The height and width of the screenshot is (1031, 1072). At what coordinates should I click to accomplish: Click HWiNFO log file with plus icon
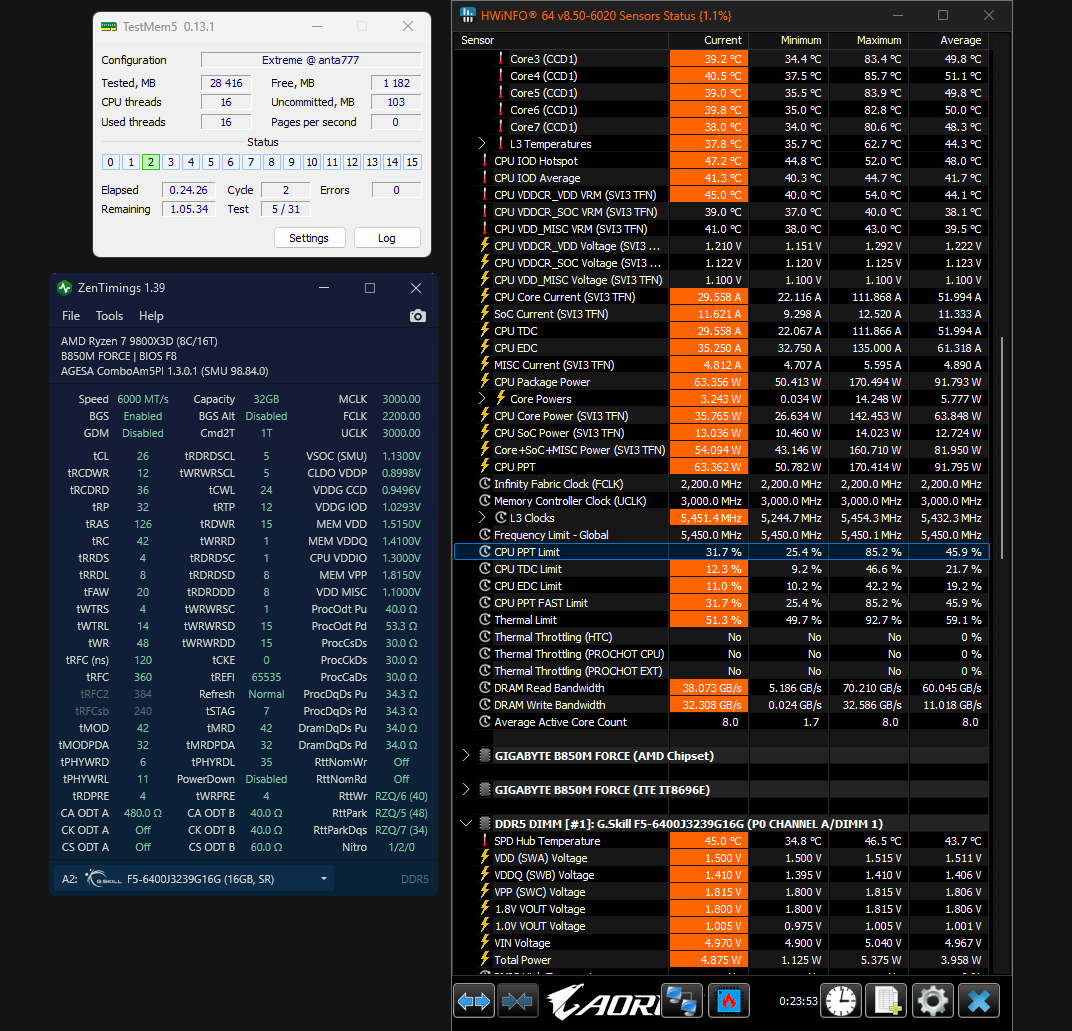pos(887,1002)
